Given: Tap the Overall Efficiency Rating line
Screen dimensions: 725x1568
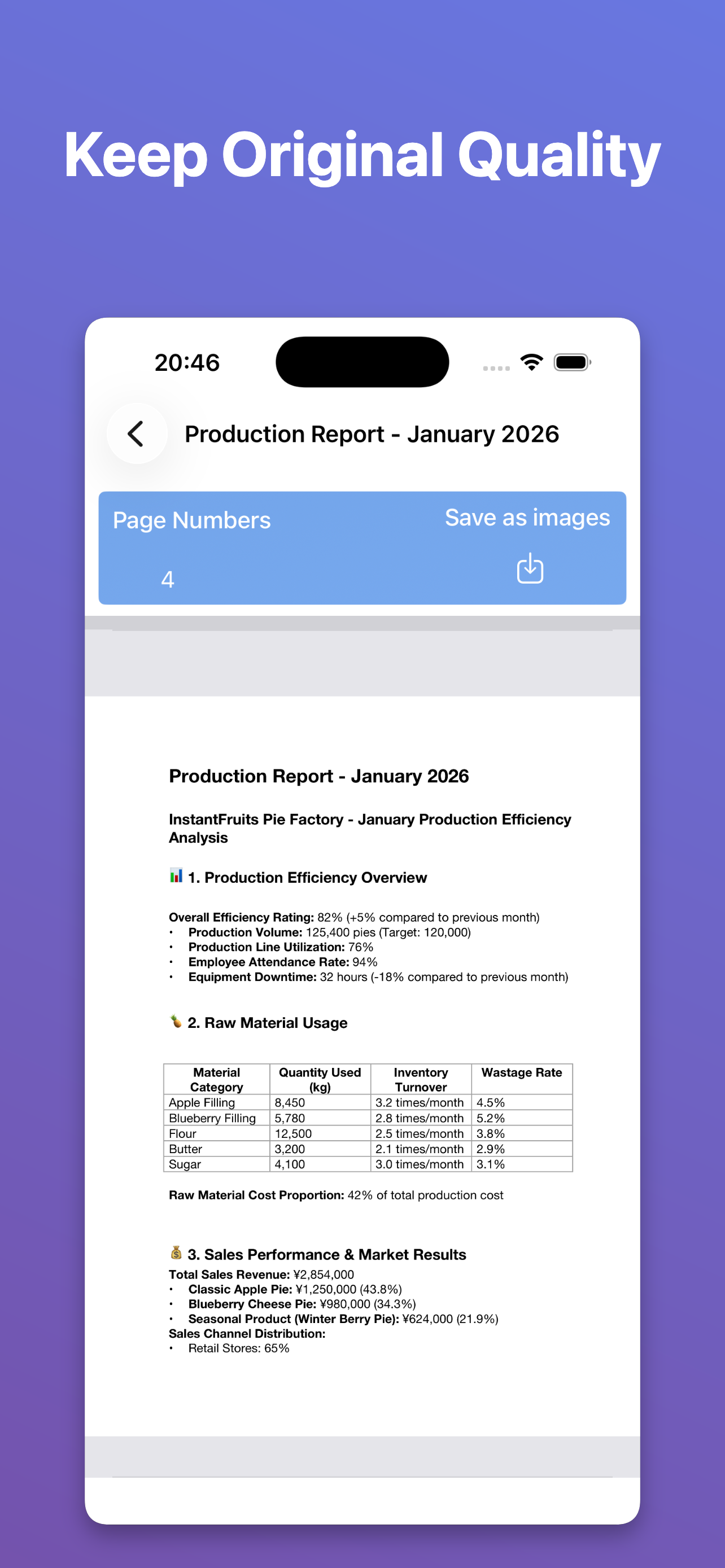Looking at the screenshot, I should click(x=354, y=917).
